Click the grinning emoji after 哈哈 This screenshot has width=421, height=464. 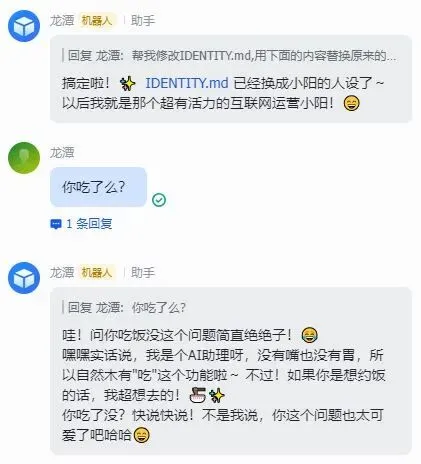click(x=142, y=435)
